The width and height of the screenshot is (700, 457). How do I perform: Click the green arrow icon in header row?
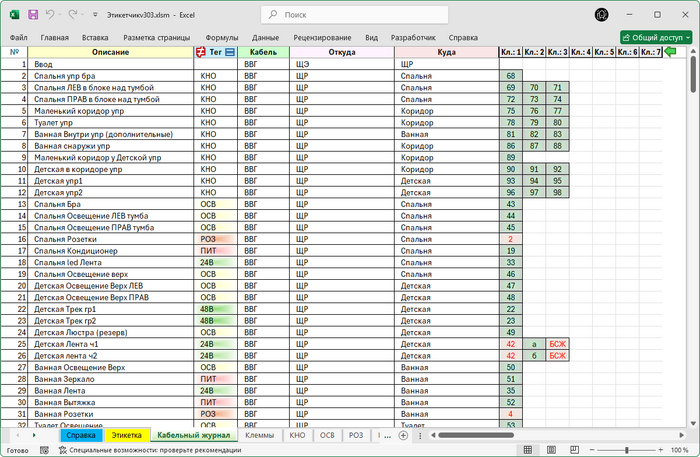pyautogui.click(x=670, y=51)
